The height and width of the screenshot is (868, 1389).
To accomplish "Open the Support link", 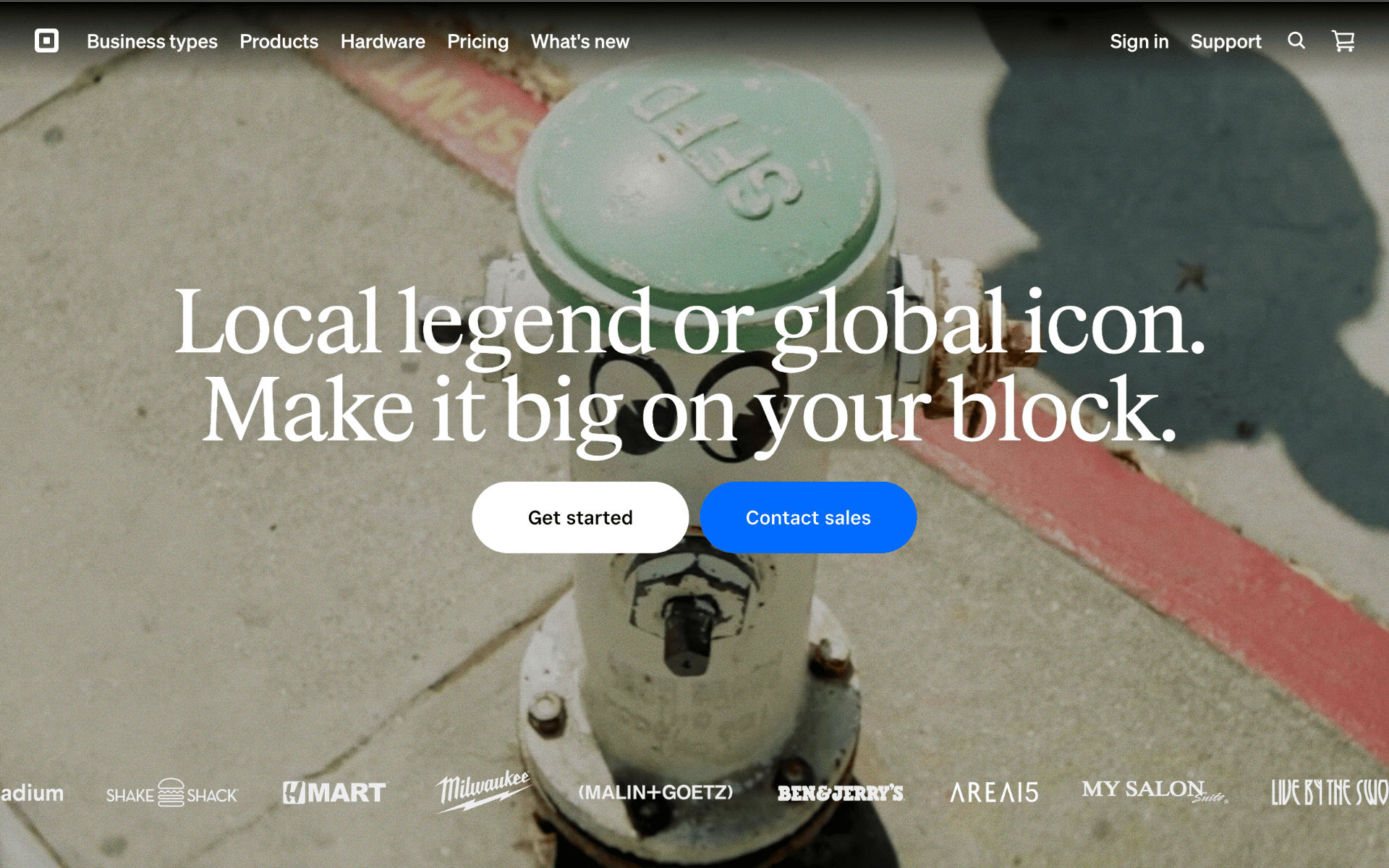I will (x=1226, y=41).
